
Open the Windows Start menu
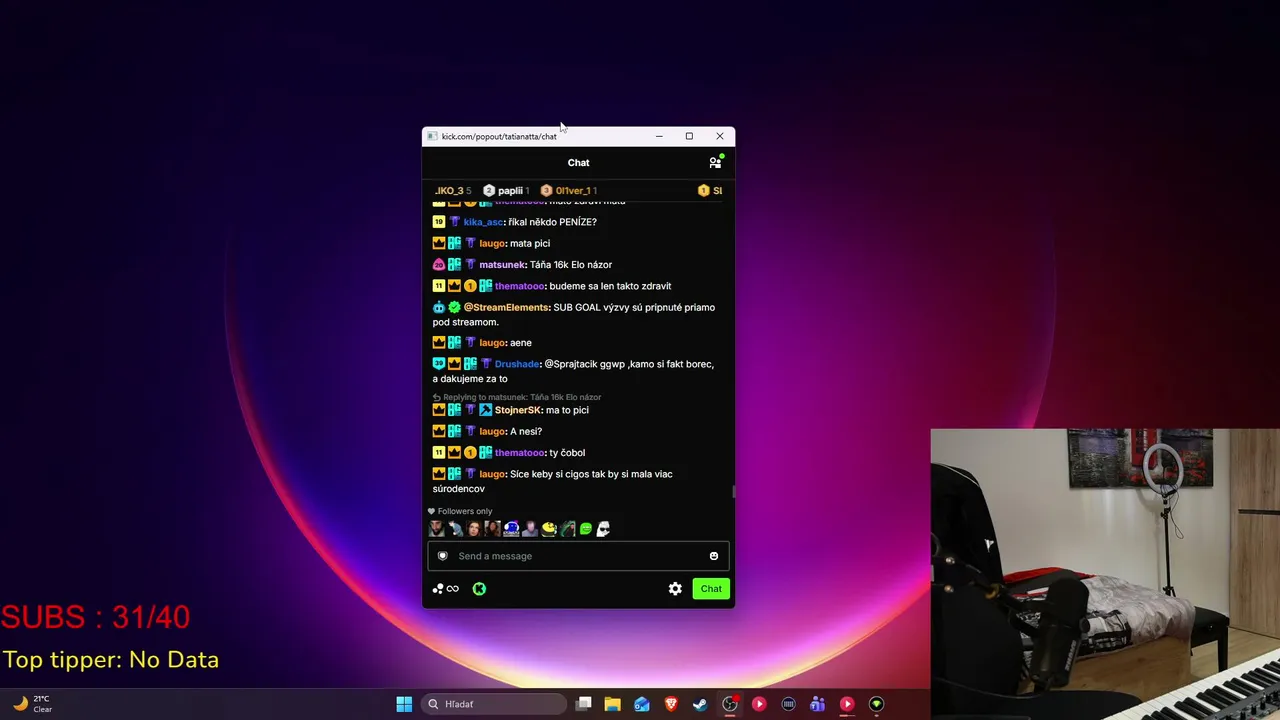404,704
